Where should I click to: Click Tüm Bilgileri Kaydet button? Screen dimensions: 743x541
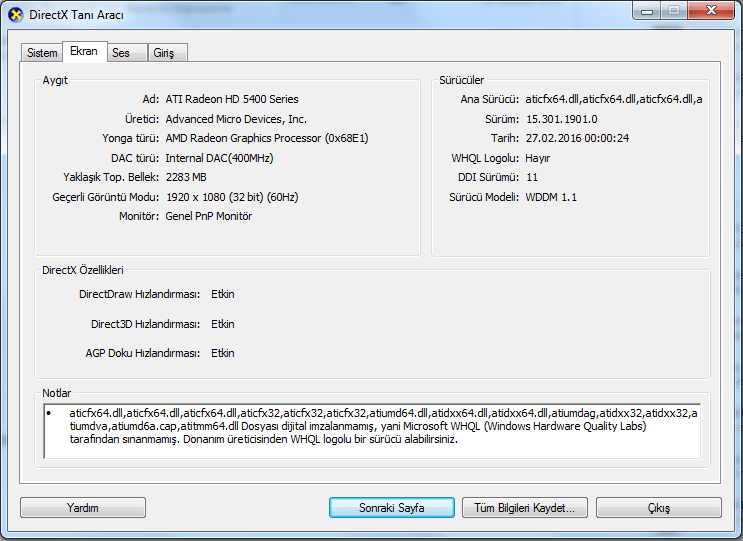(x=525, y=508)
